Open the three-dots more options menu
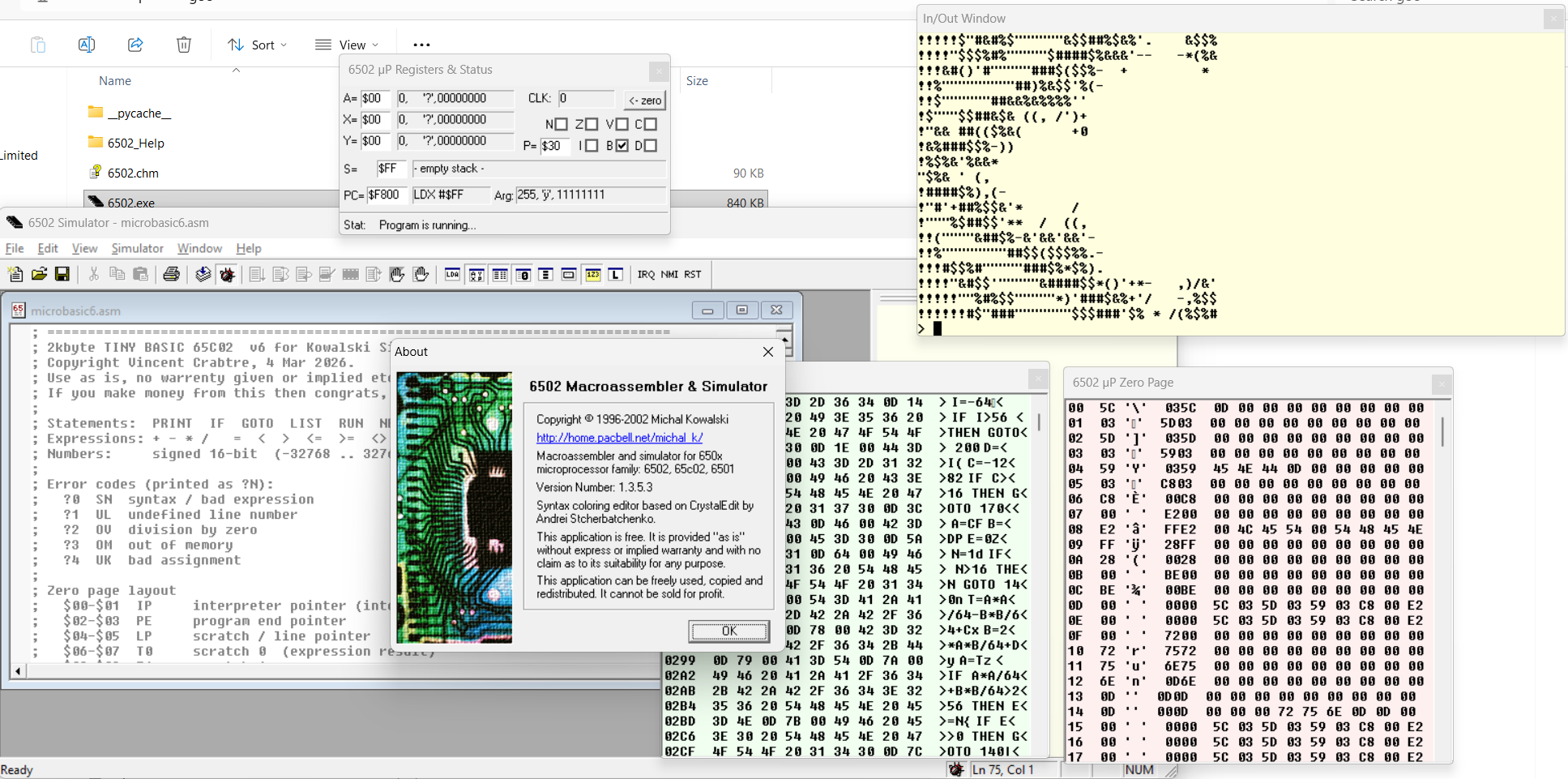Viewport: 1568px width, 779px height. (x=421, y=45)
